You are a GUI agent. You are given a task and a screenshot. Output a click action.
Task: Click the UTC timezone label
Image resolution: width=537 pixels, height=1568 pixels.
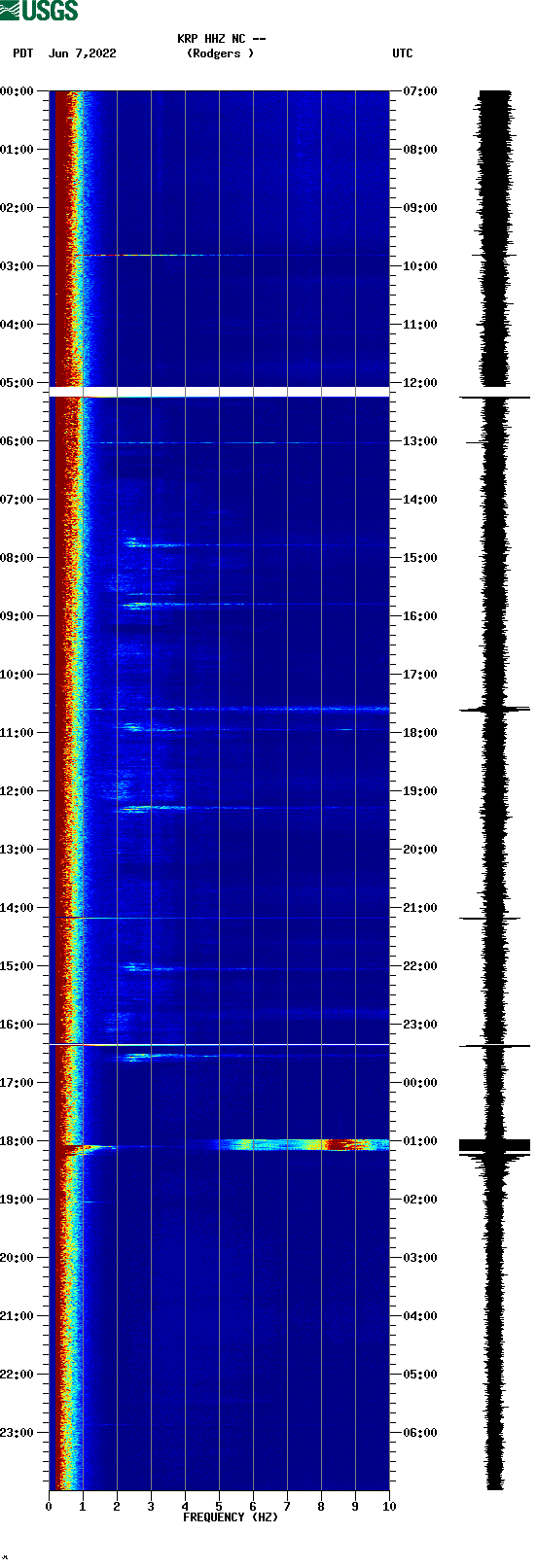(x=403, y=53)
